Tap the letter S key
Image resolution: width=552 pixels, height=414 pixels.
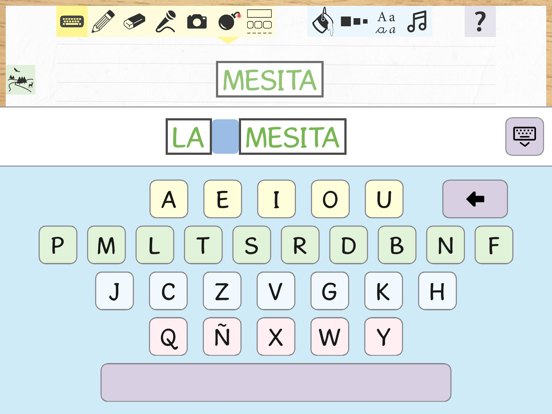pos(251,245)
